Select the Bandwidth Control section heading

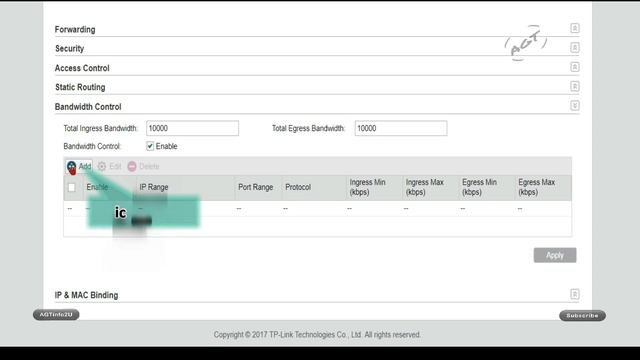tap(88, 107)
